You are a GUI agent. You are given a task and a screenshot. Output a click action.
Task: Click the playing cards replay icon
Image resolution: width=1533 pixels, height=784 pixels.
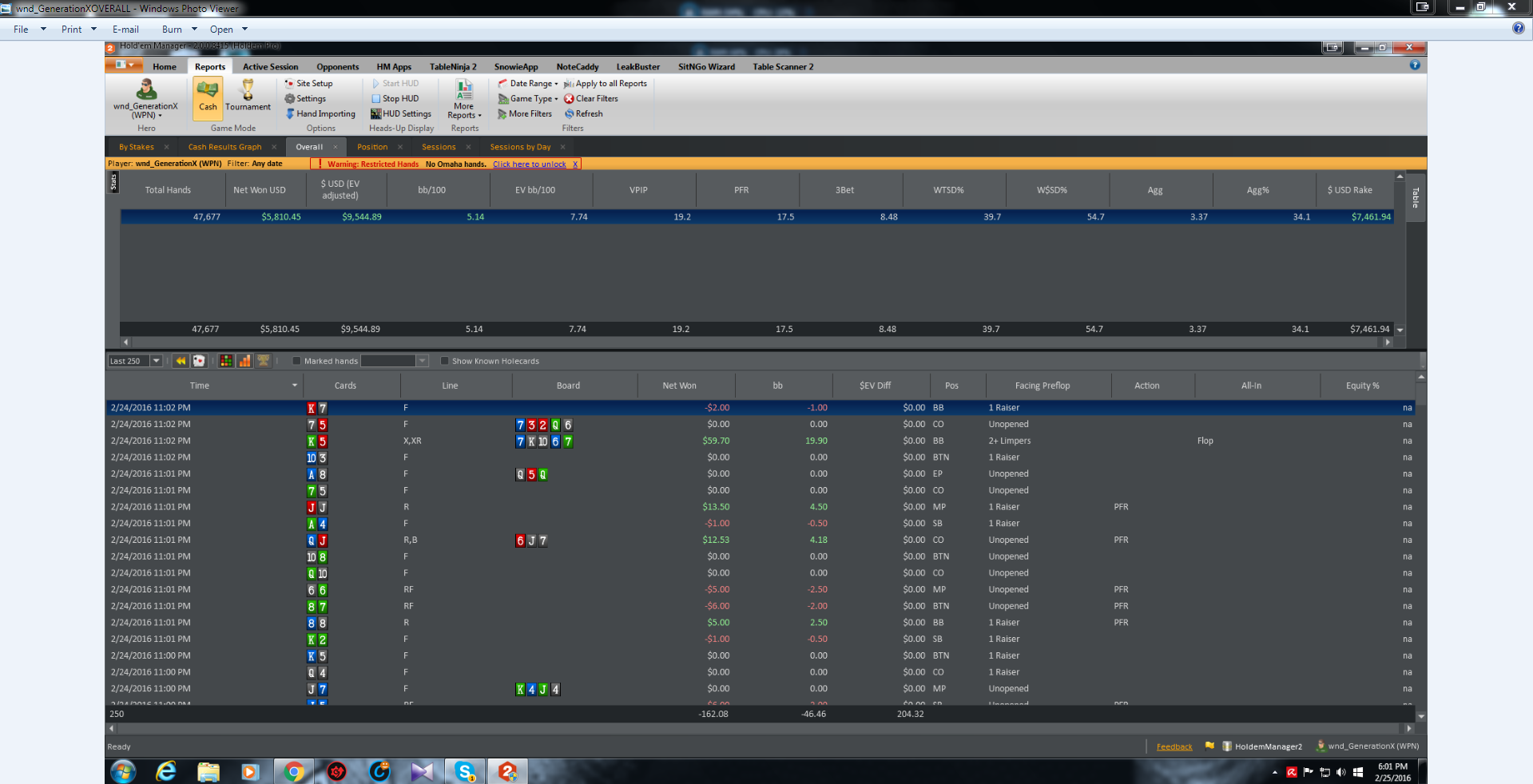point(199,361)
